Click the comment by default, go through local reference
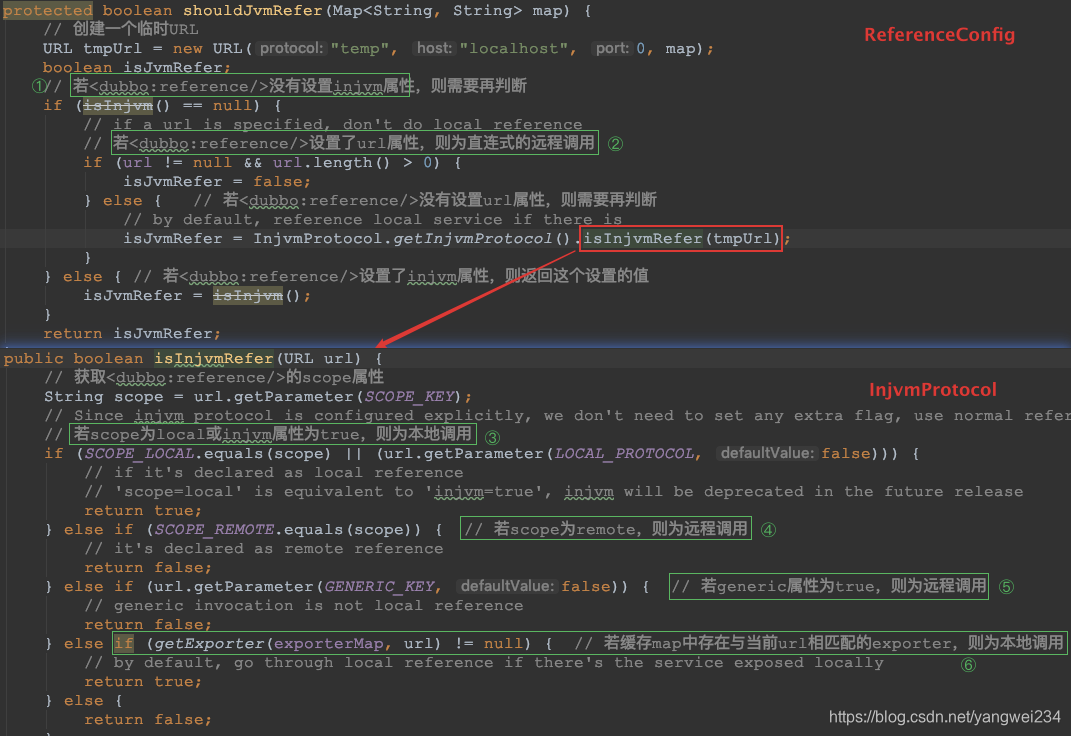1071x736 pixels. [x=484, y=663]
